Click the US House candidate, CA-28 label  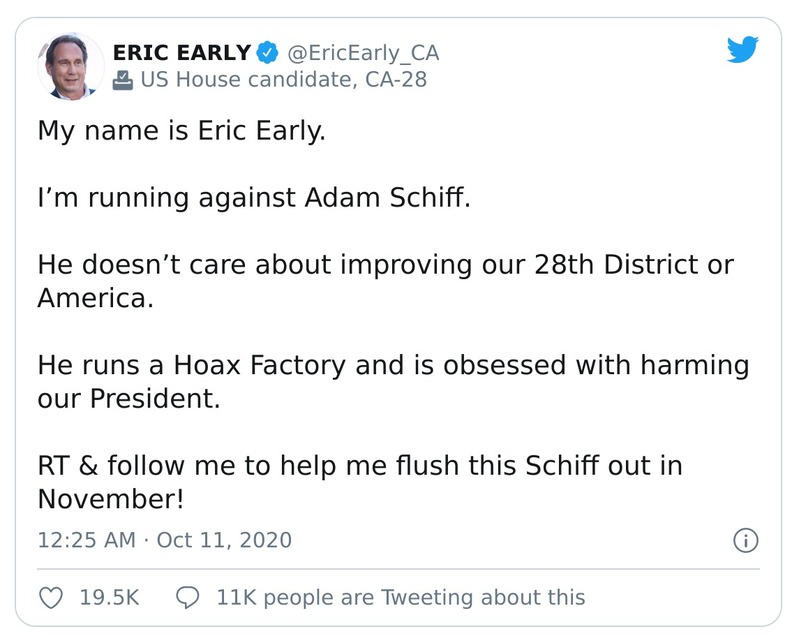click(283, 80)
